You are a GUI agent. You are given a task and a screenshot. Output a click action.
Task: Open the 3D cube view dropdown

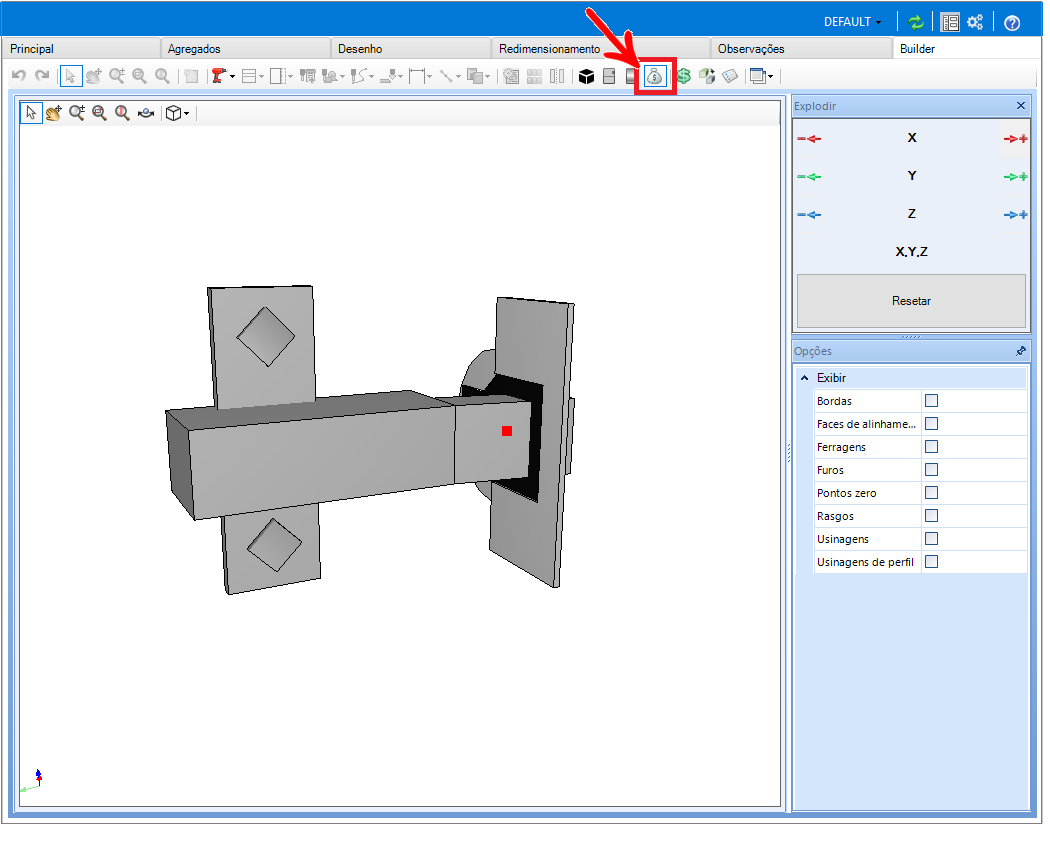186,113
